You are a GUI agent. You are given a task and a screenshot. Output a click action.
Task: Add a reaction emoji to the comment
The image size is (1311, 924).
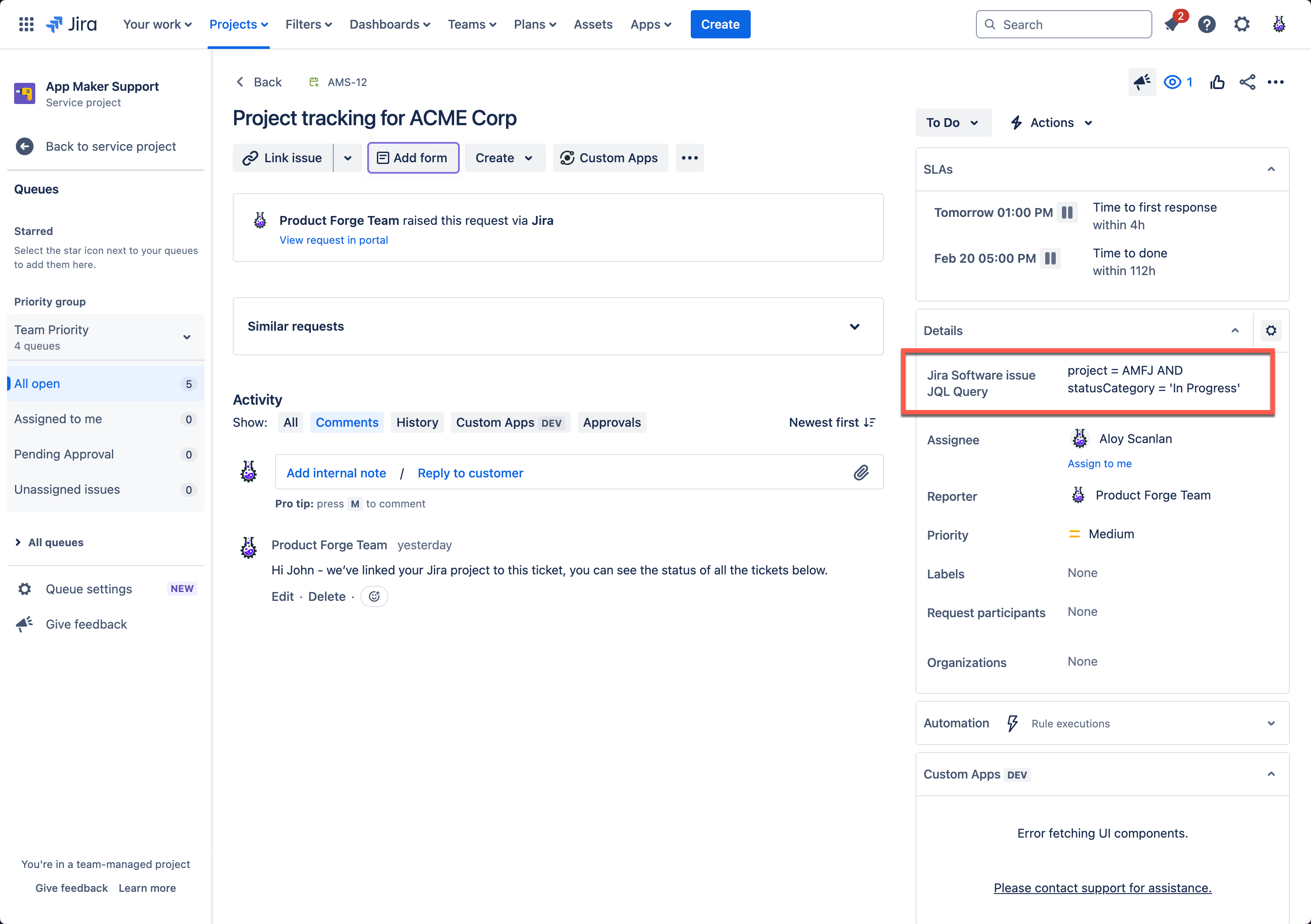(374, 596)
